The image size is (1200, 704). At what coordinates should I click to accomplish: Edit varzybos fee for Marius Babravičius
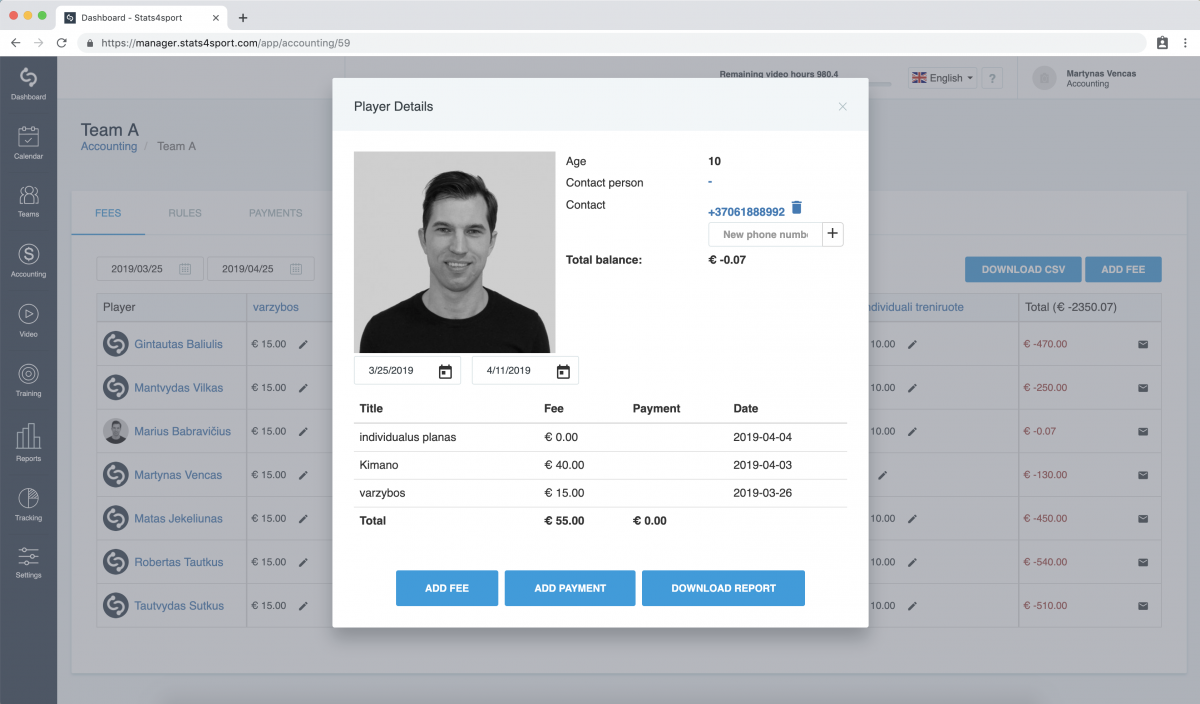pyautogui.click(x=303, y=432)
